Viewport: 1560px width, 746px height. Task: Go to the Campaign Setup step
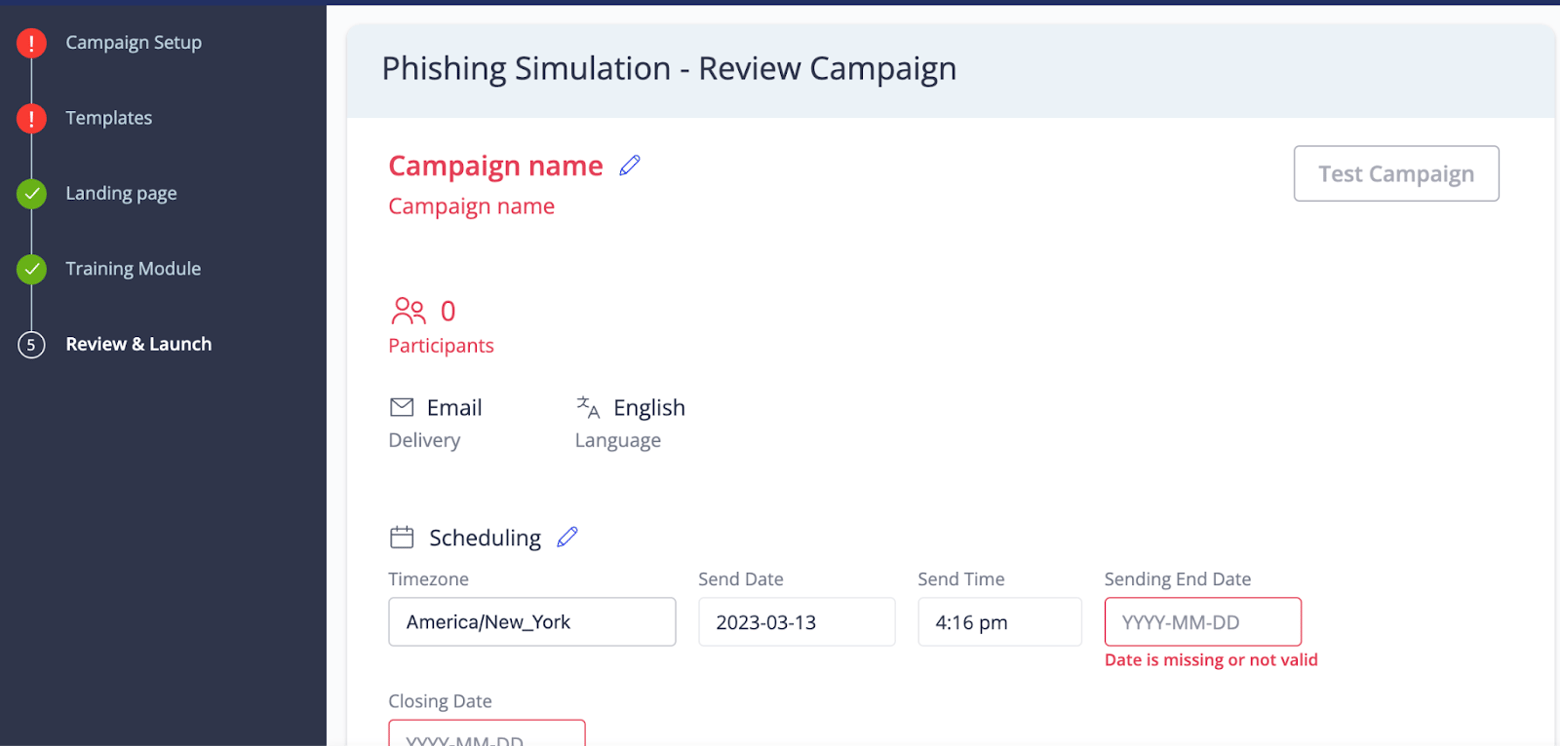point(134,43)
